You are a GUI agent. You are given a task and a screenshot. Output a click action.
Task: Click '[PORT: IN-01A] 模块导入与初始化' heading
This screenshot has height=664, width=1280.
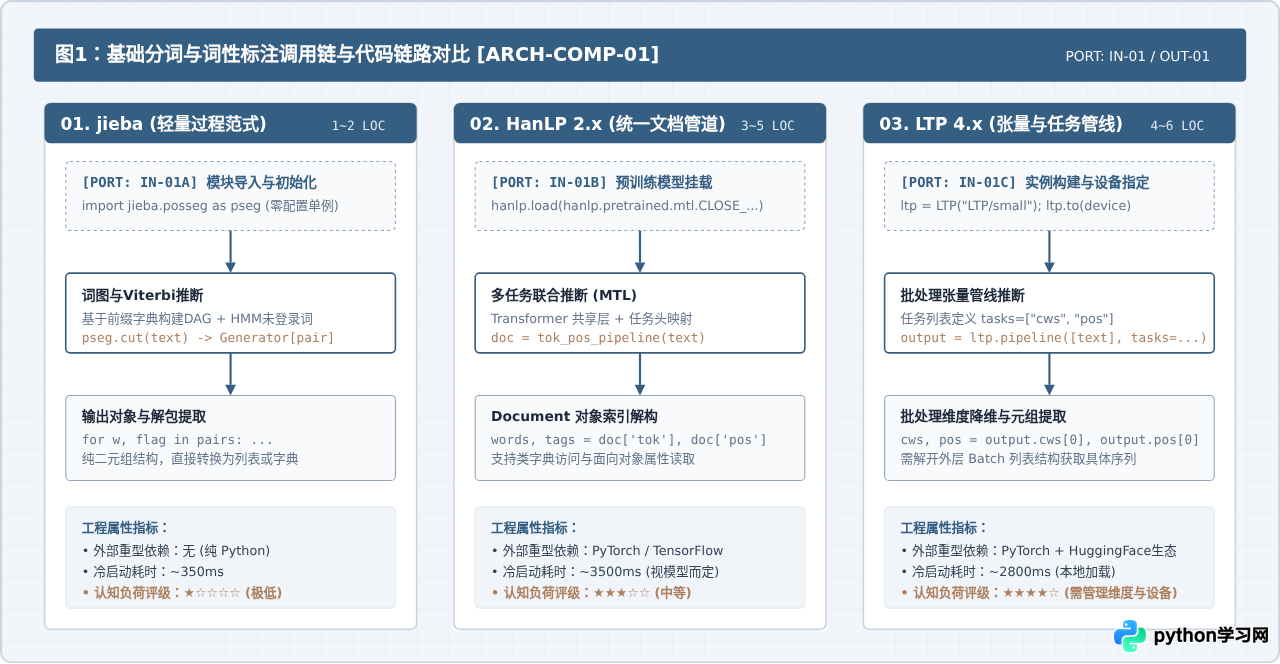(199, 183)
